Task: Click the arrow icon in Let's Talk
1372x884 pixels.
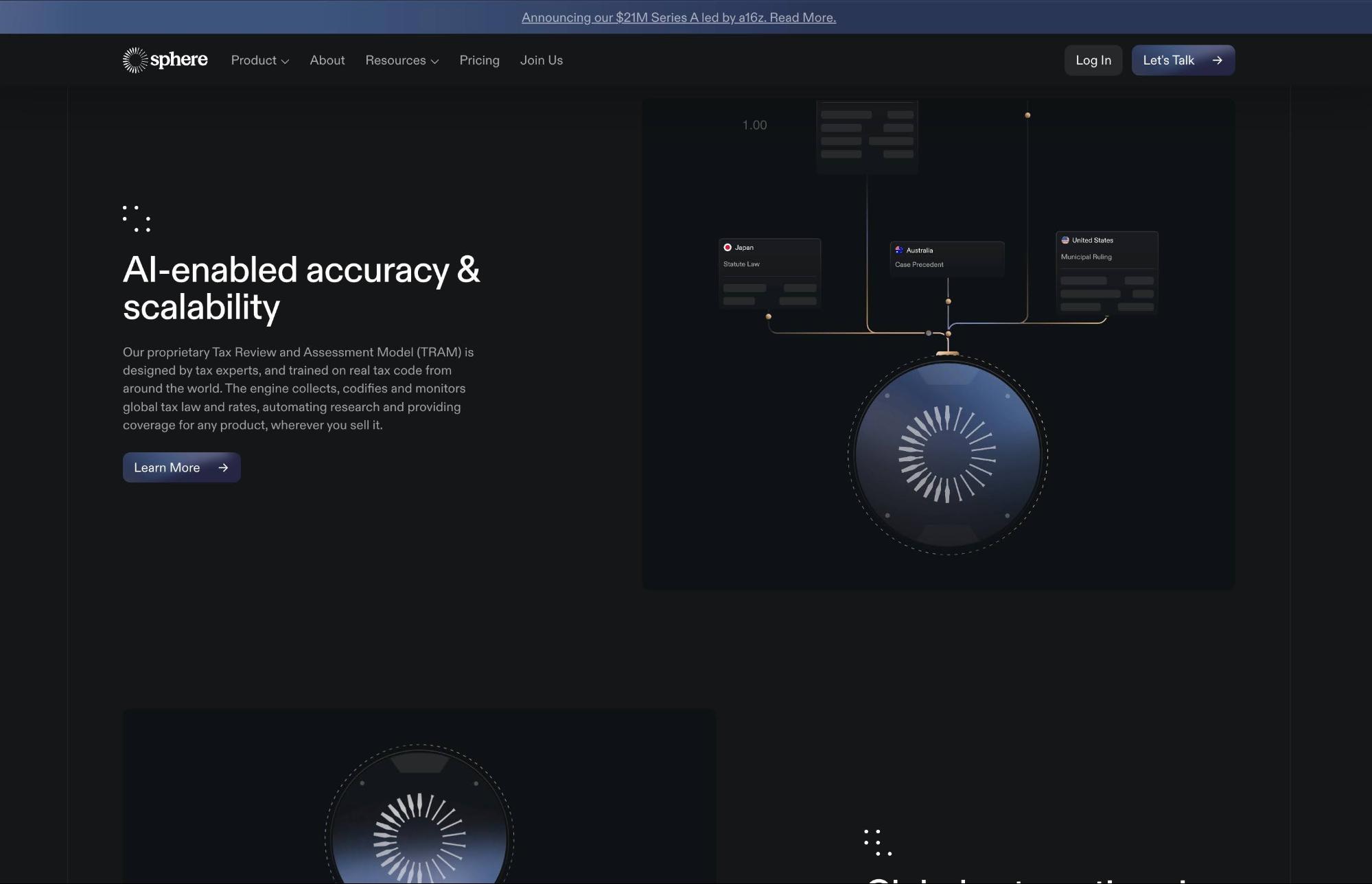Action: click(x=1217, y=60)
